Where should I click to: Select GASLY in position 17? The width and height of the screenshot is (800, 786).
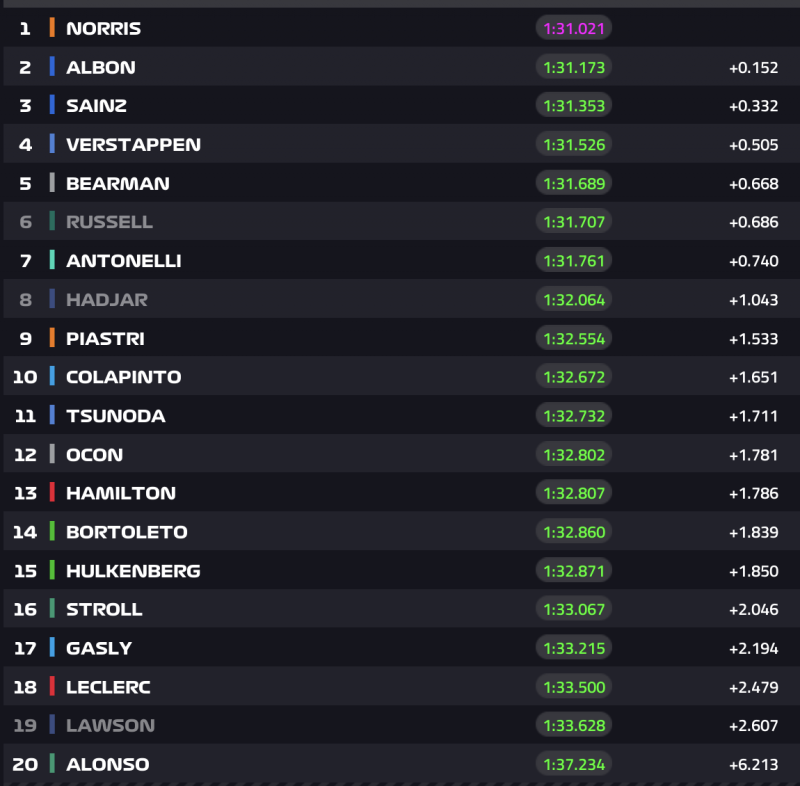click(99, 648)
